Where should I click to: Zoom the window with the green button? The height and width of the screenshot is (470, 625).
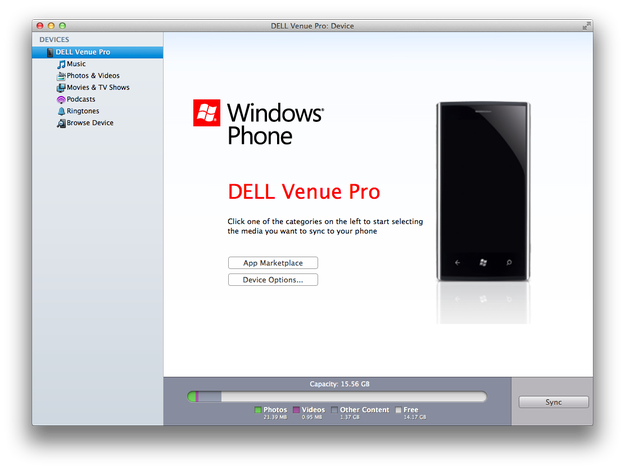(x=63, y=26)
